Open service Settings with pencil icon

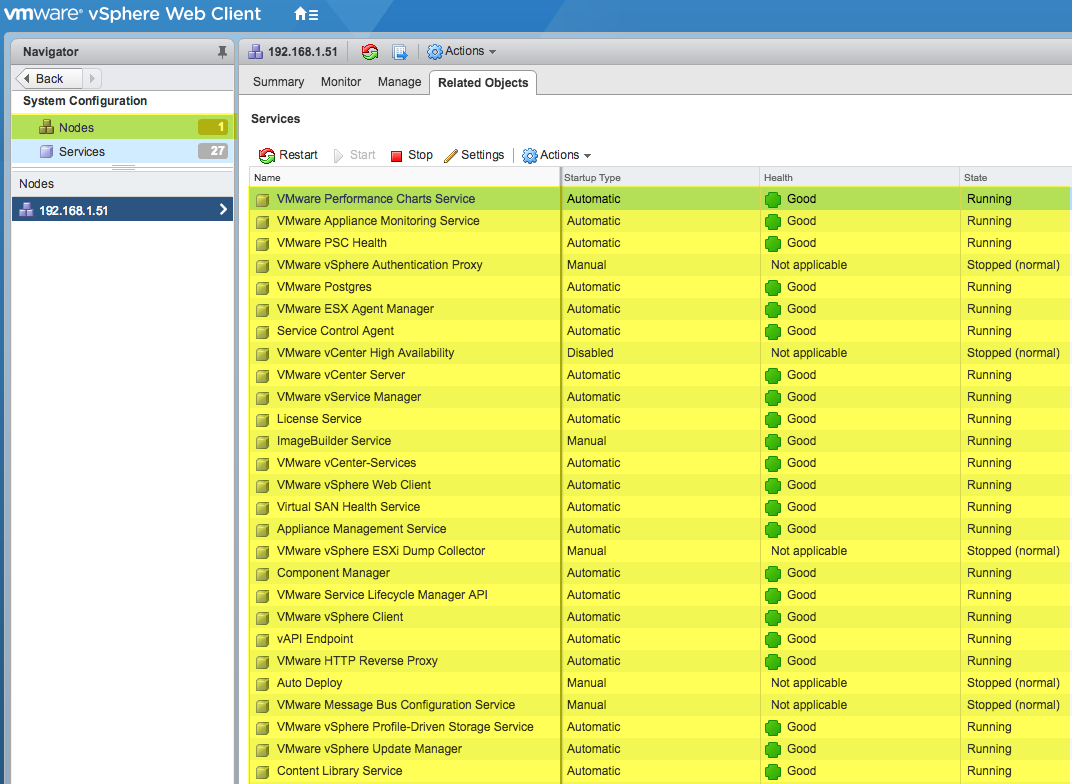474,155
